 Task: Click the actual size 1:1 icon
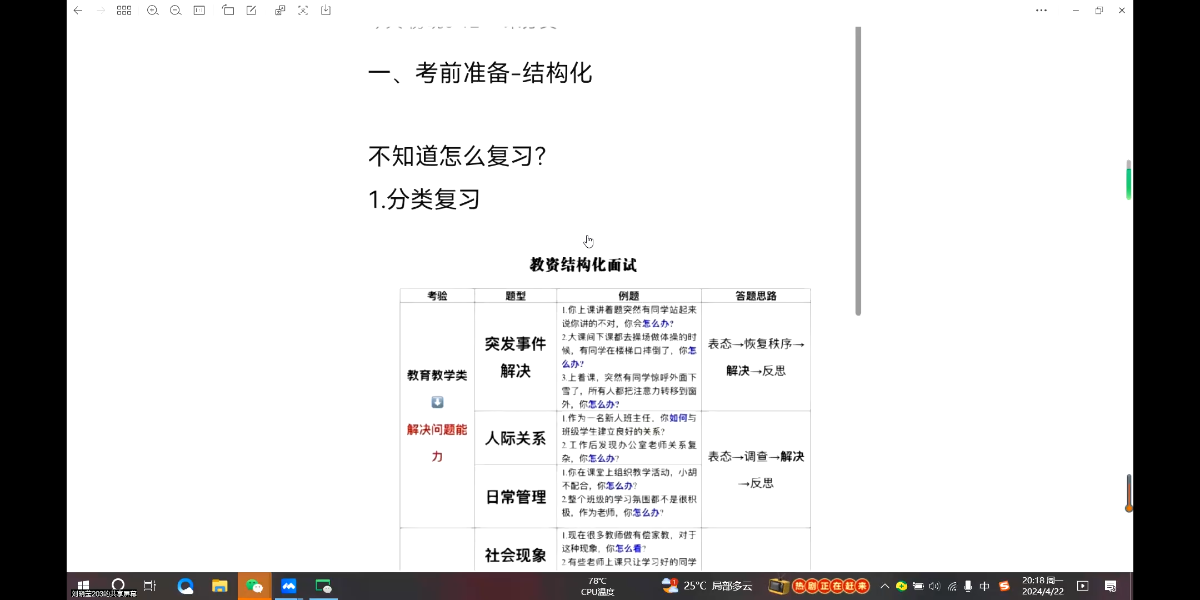pyautogui.click(x=199, y=10)
